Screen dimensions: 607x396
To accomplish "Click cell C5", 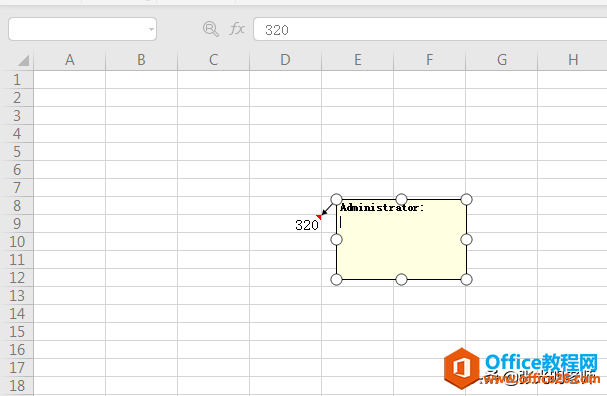I will point(213,152).
